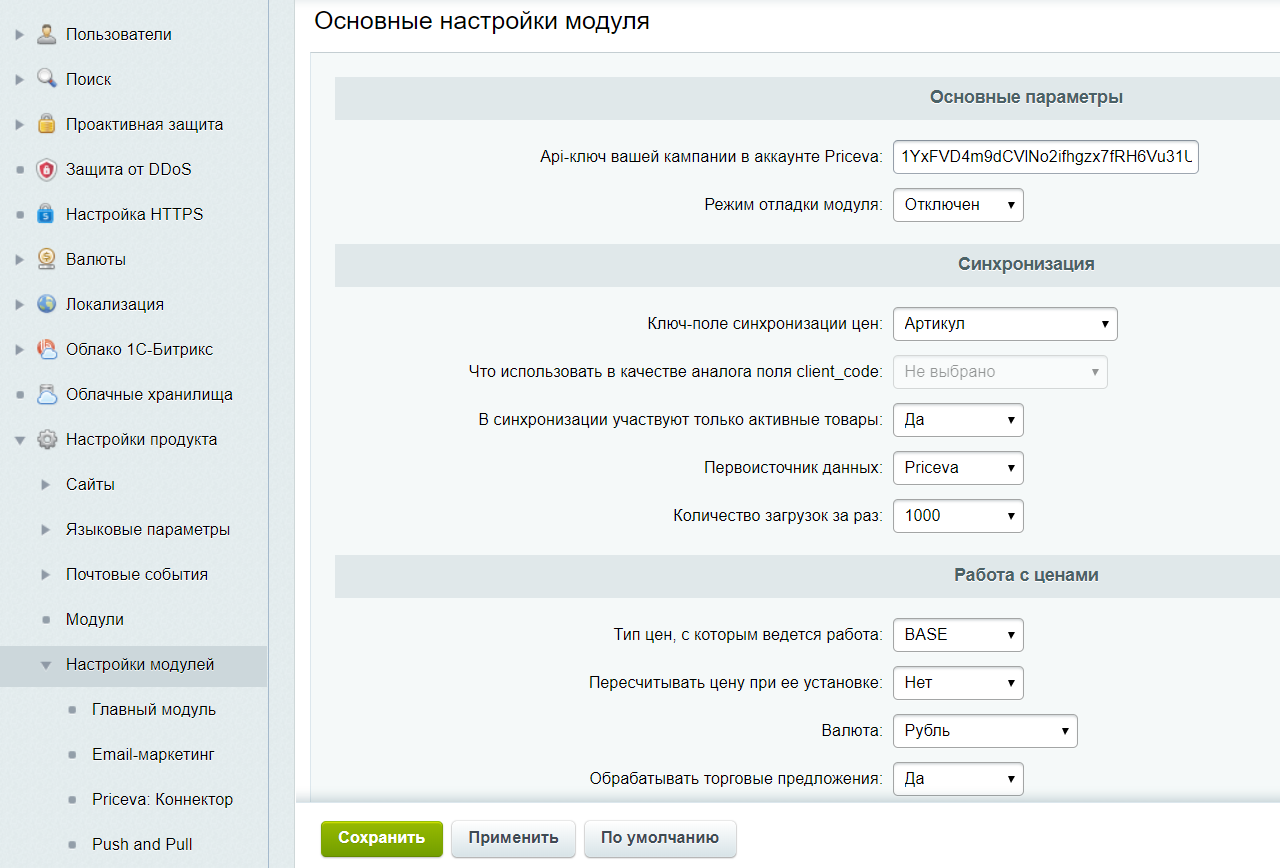Click the Облачные хранилища storage icon
The image size is (1280, 868).
47,394
